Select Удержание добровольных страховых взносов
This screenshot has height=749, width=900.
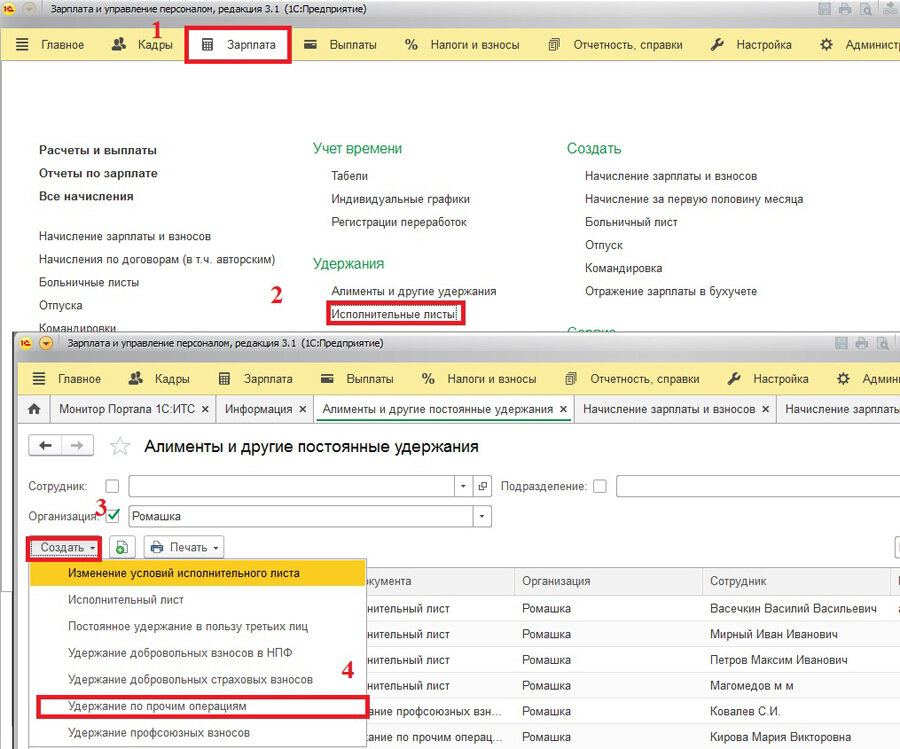[197, 680]
